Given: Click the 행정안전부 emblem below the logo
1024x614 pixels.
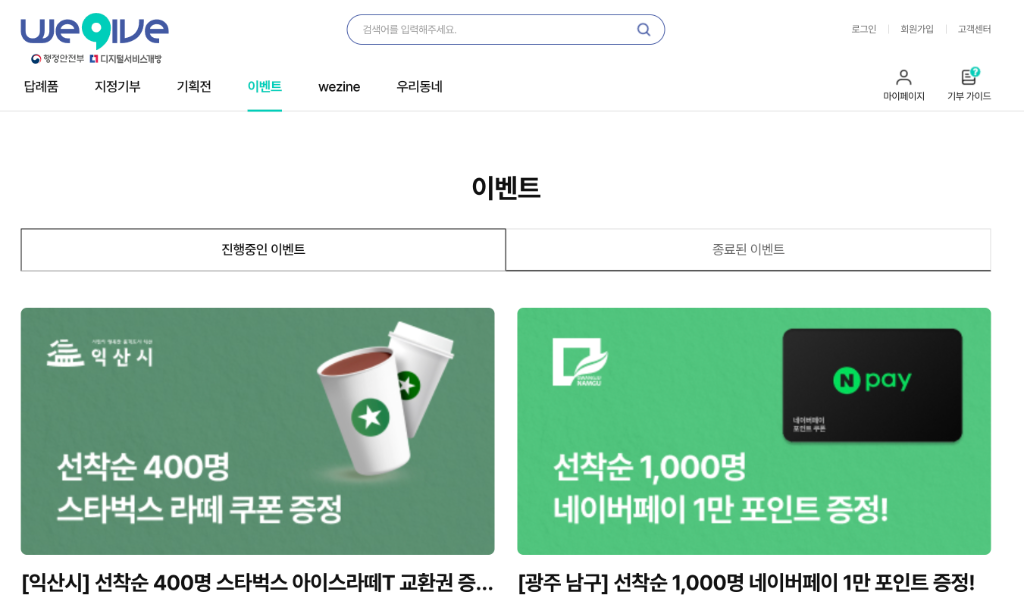Looking at the screenshot, I should tap(57, 59).
